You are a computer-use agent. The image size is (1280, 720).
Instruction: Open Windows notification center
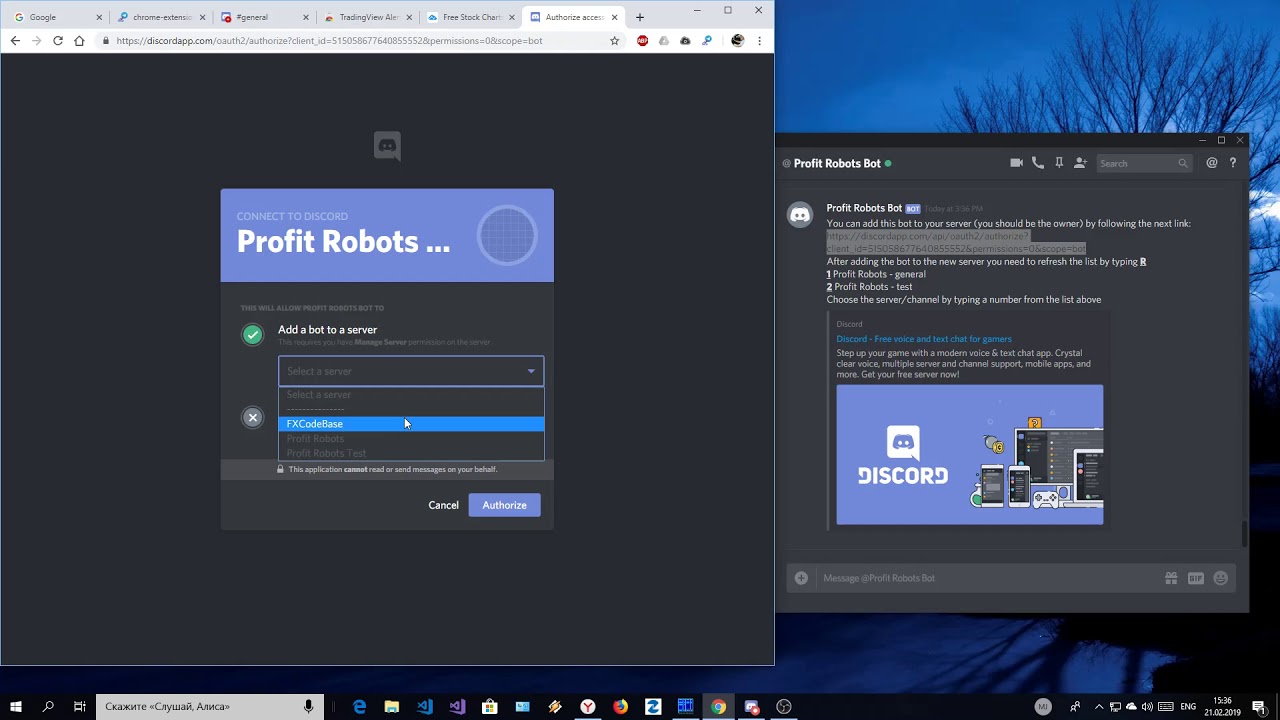[1259, 706]
